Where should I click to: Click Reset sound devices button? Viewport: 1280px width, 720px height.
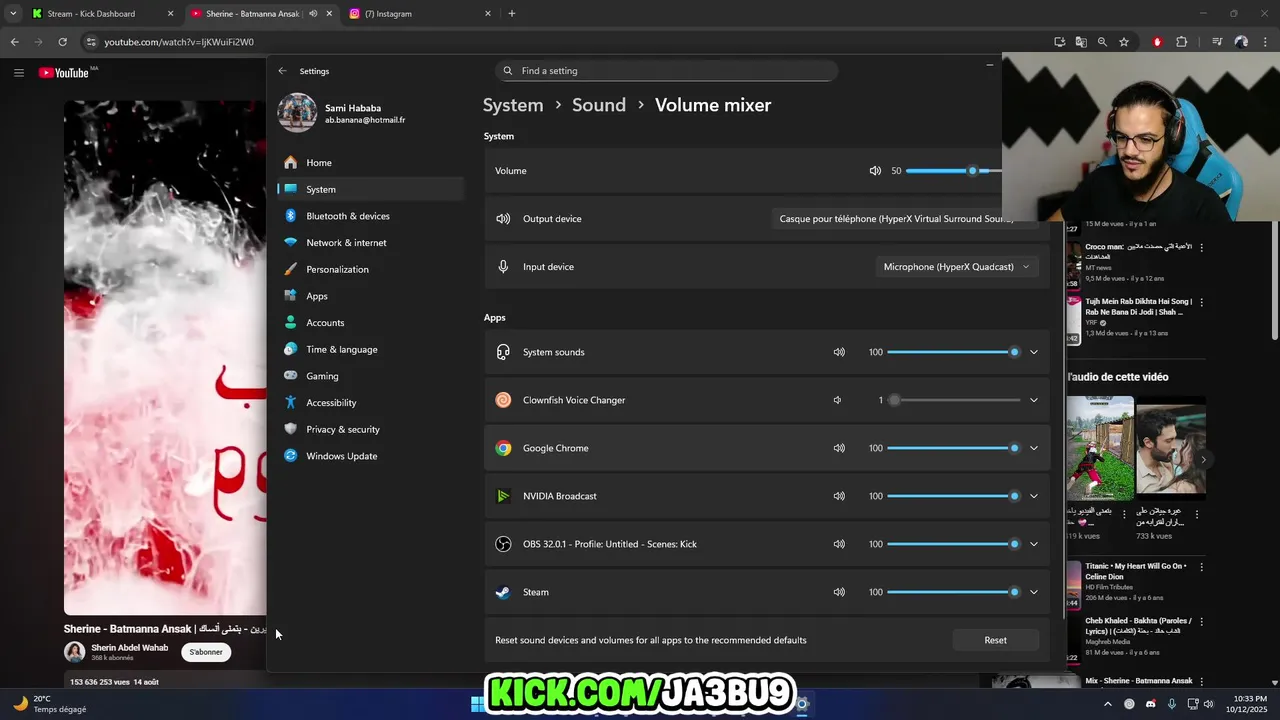coord(995,640)
